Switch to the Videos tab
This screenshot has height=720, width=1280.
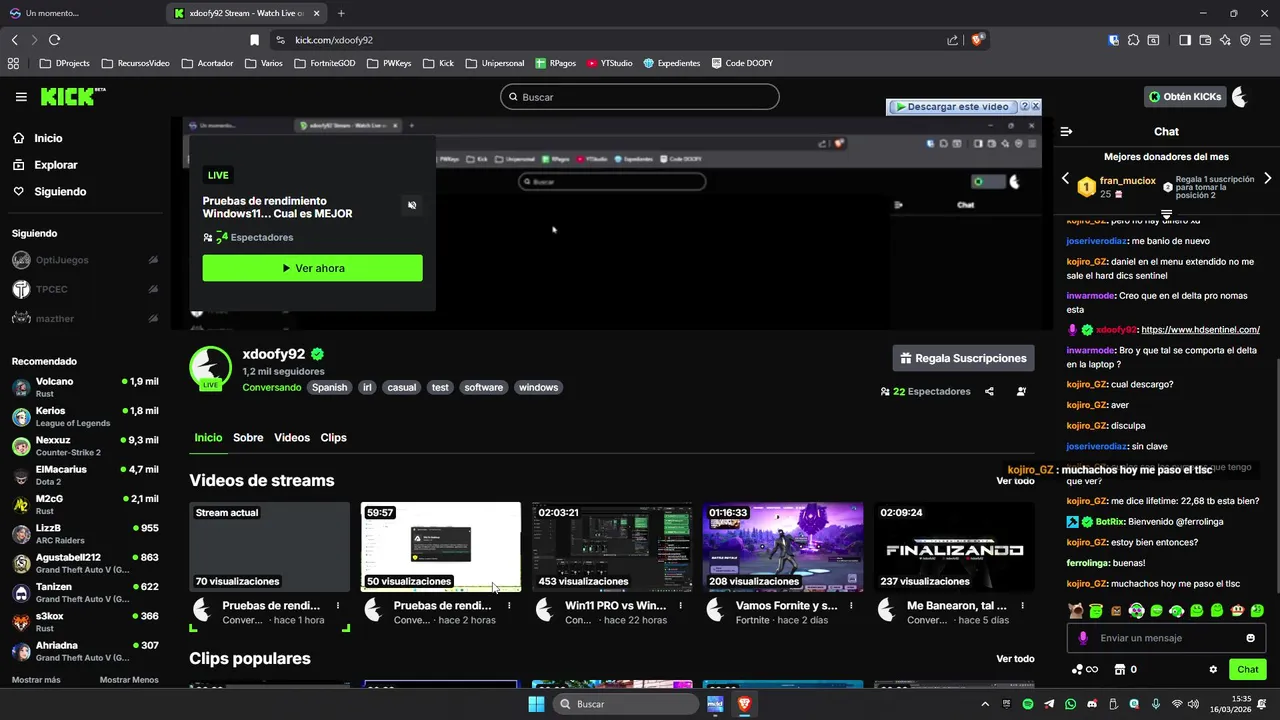point(292,438)
